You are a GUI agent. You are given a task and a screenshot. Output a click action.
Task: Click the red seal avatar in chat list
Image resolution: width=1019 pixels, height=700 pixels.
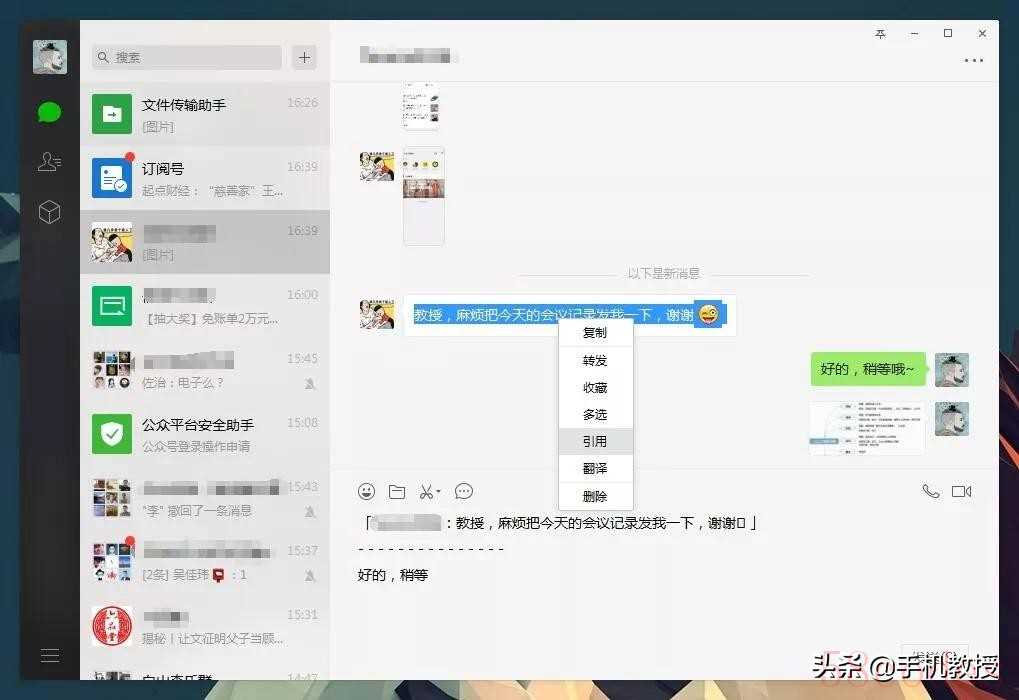pyautogui.click(x=112, y=626)
